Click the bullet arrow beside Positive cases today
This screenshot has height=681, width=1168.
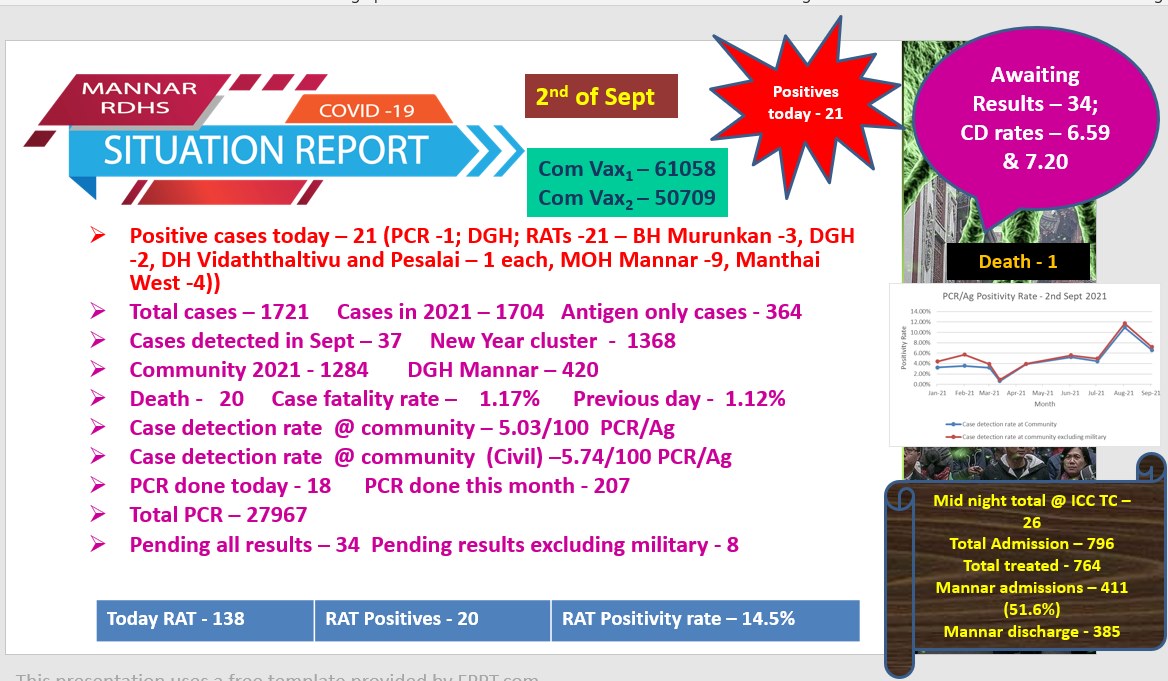click(98, 235)
